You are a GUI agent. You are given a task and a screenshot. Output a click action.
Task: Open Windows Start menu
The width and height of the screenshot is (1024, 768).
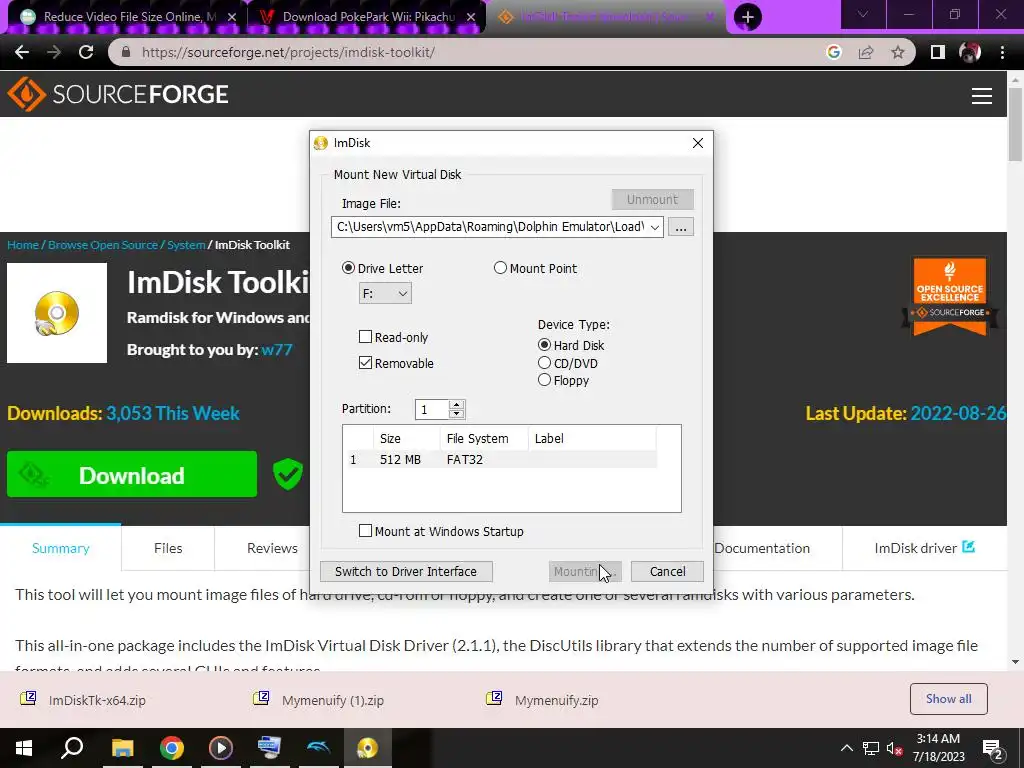tap(24, 748)
